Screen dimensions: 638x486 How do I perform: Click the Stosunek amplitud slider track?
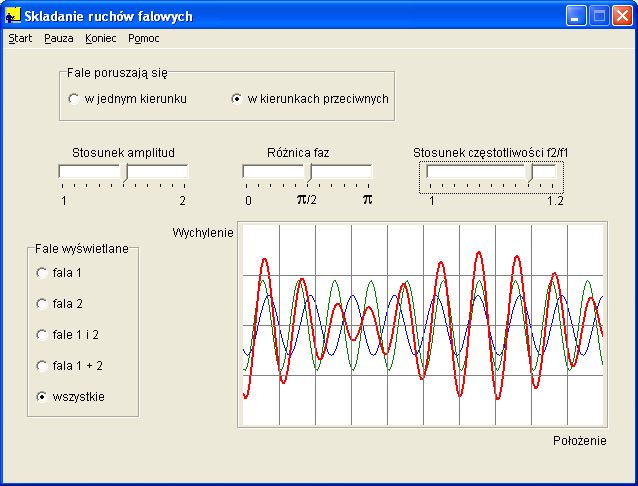[x=123, y=172]
